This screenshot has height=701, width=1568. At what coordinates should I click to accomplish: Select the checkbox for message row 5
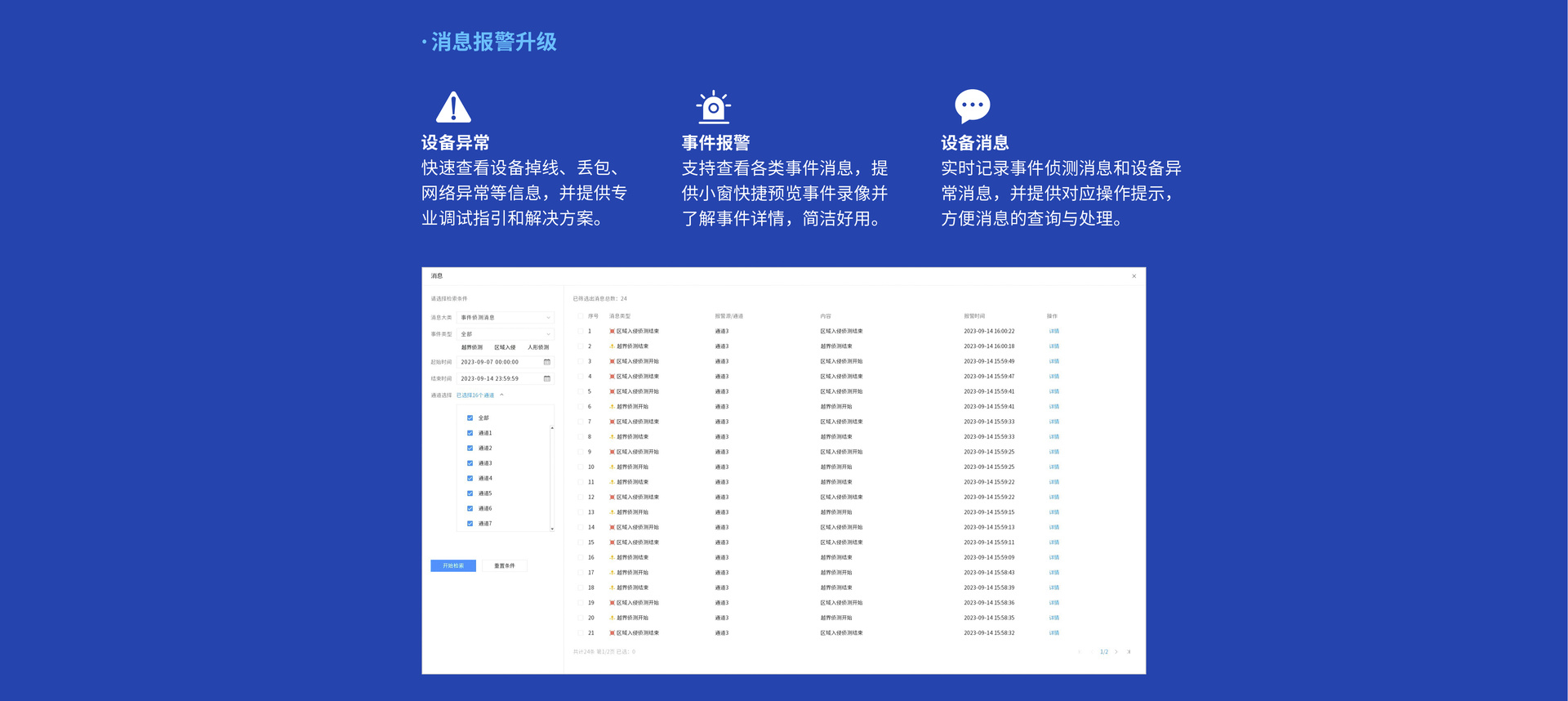(580, 391)
